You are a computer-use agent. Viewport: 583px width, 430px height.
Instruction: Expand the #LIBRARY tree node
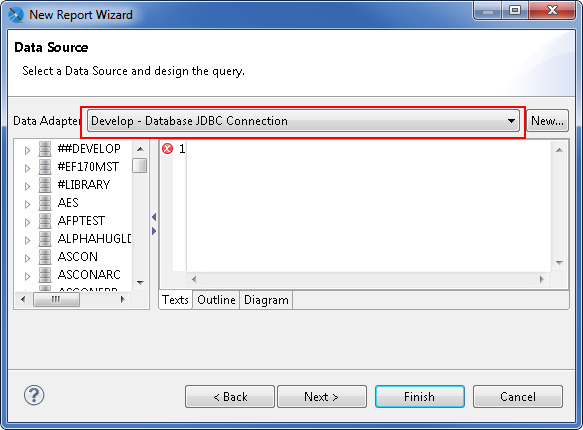(x=27, y=186)
